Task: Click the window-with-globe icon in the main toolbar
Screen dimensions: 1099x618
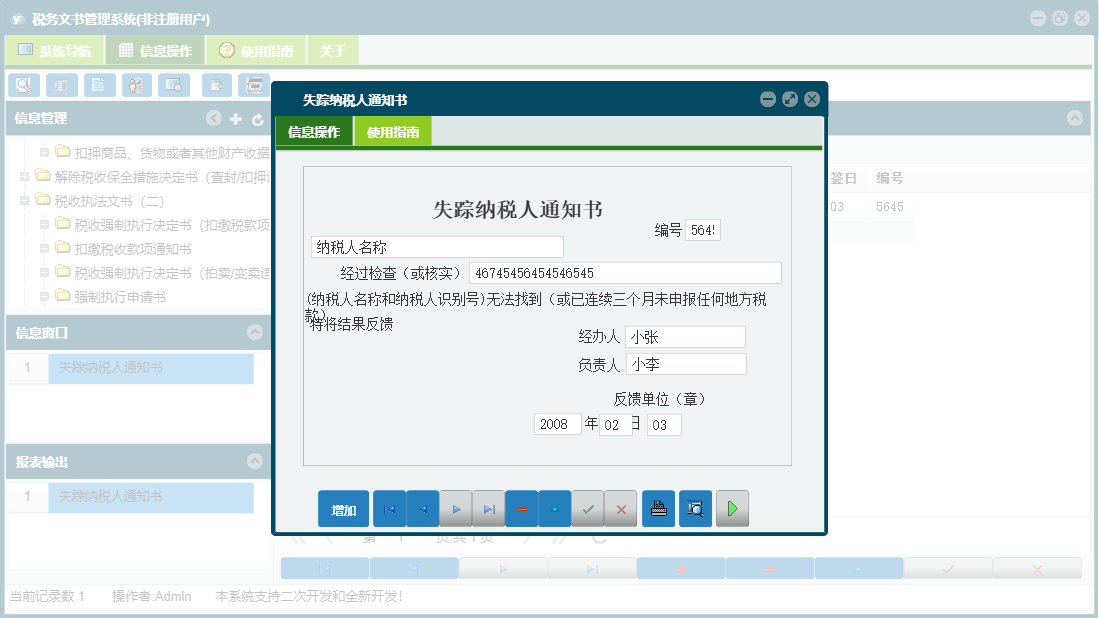Action: tap(174, 85)
